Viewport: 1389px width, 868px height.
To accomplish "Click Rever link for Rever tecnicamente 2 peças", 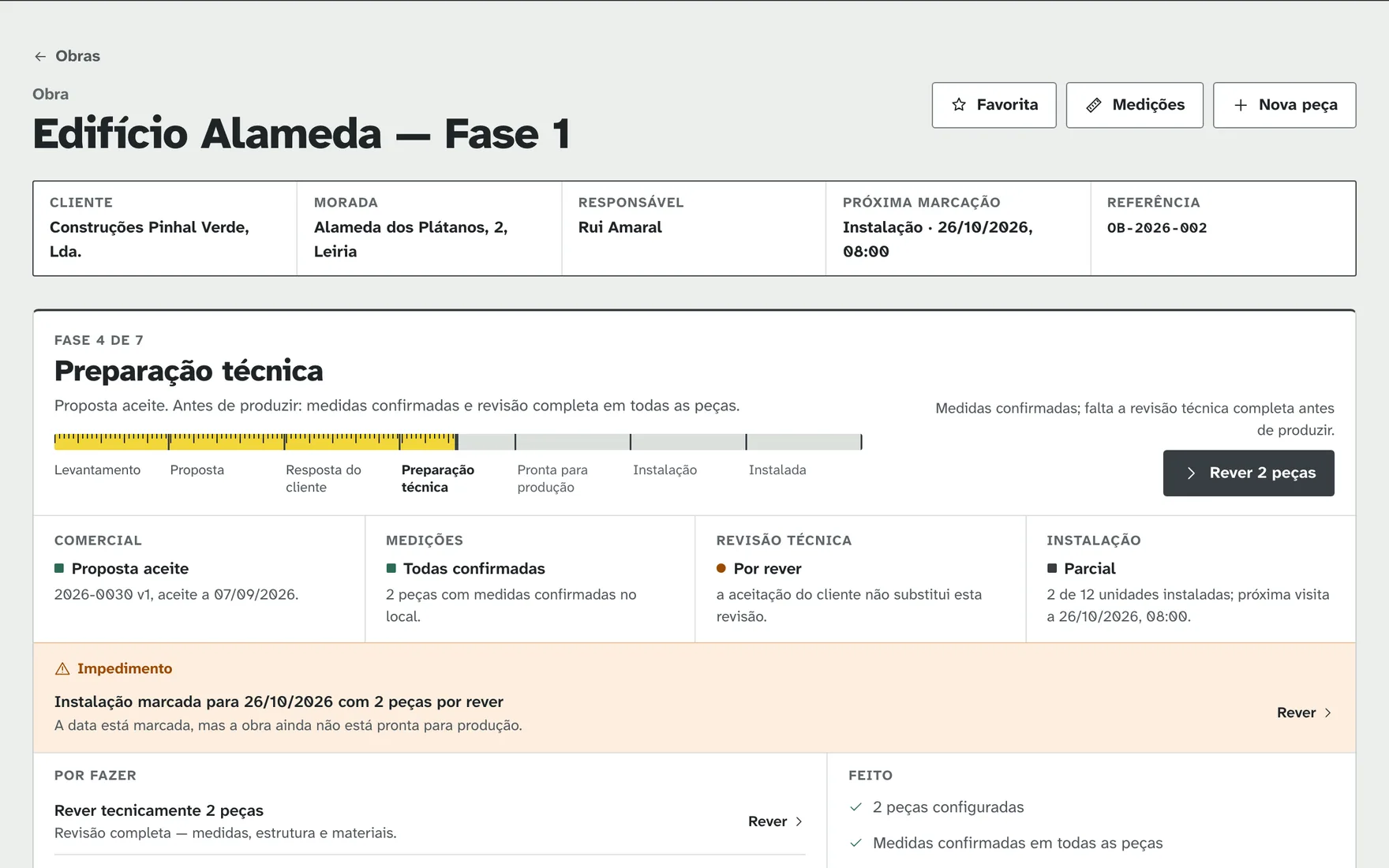I will click(776, 821).
